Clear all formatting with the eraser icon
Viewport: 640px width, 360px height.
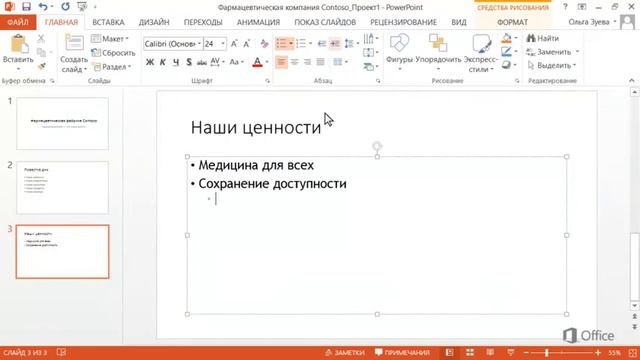pyautogui.click(x=264, y=44)
